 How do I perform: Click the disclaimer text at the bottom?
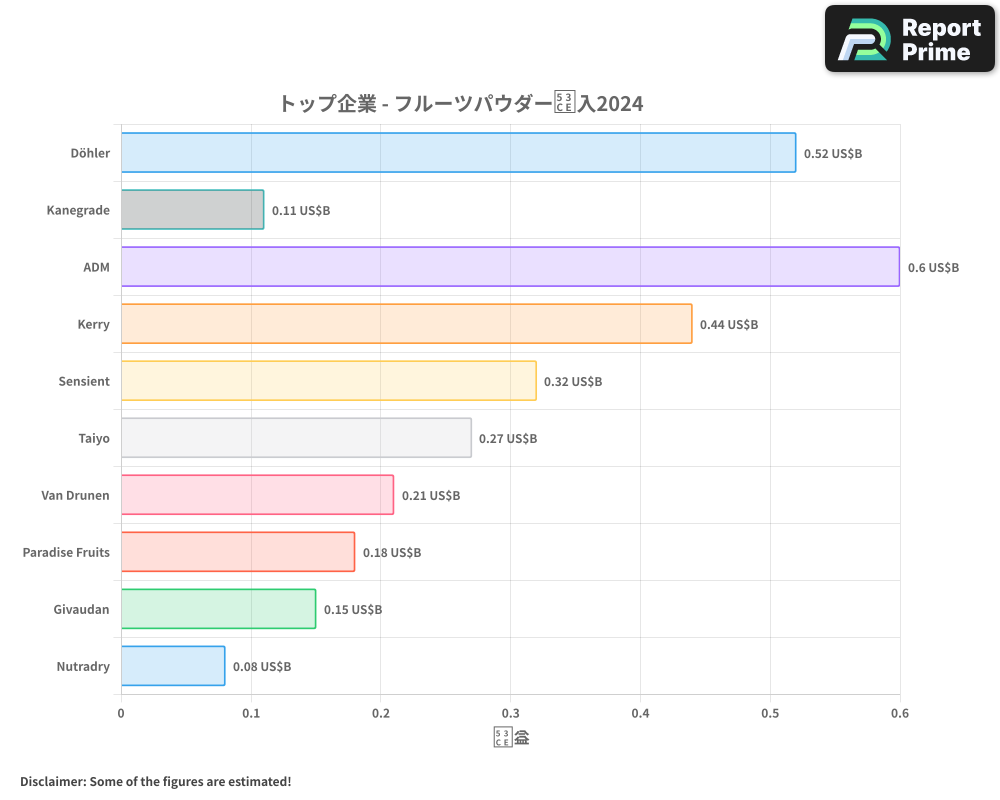tap(155, 781)
